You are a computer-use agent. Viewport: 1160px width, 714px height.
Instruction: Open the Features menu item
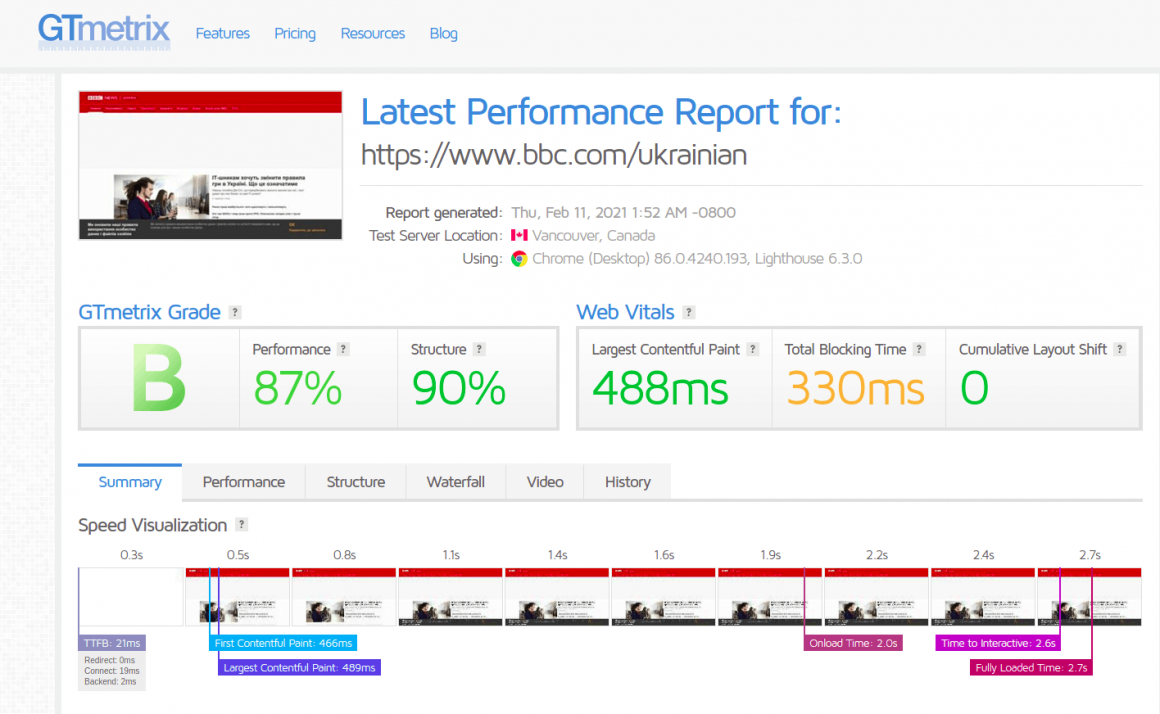coord(222,33)
